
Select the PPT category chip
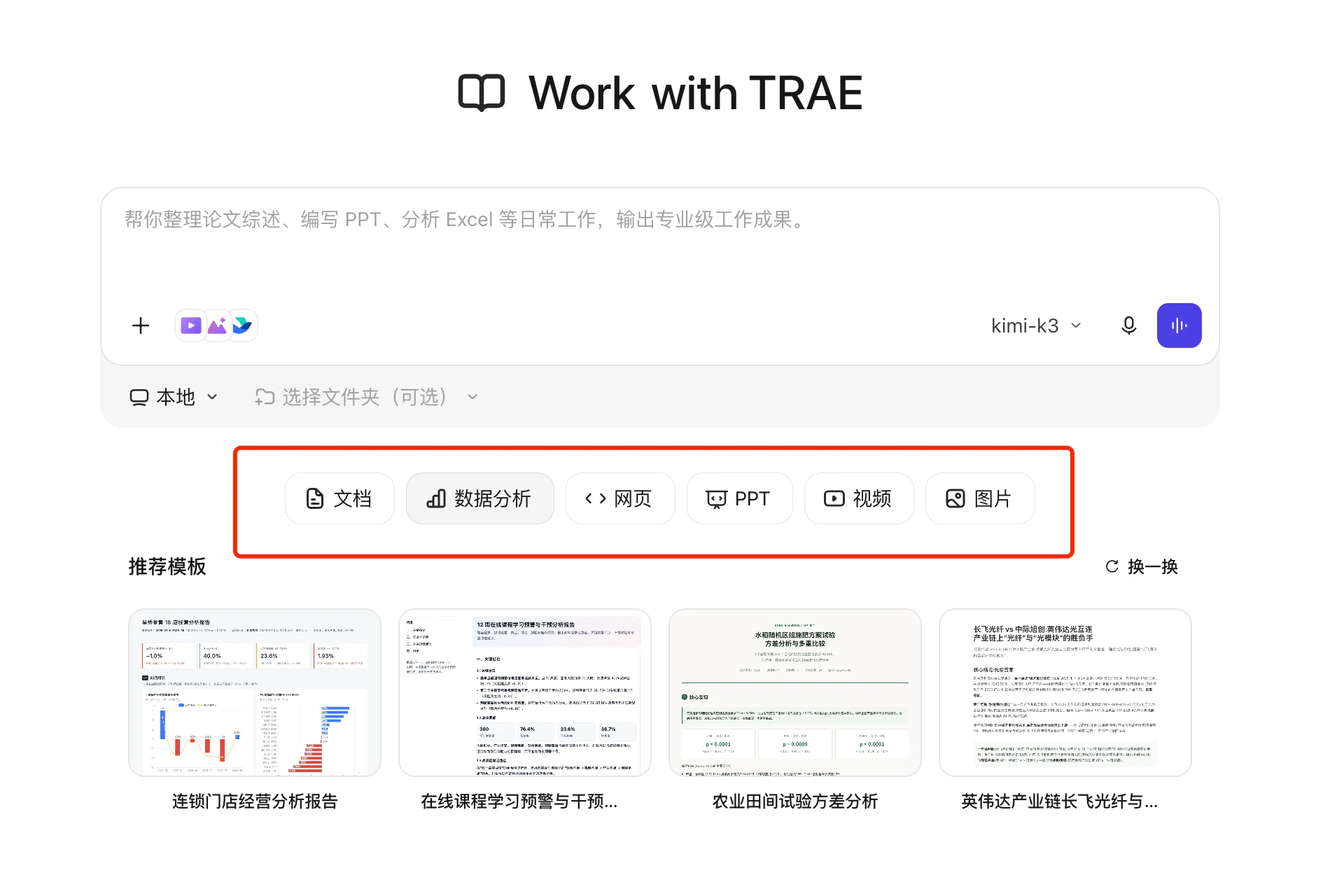[739, 498]
